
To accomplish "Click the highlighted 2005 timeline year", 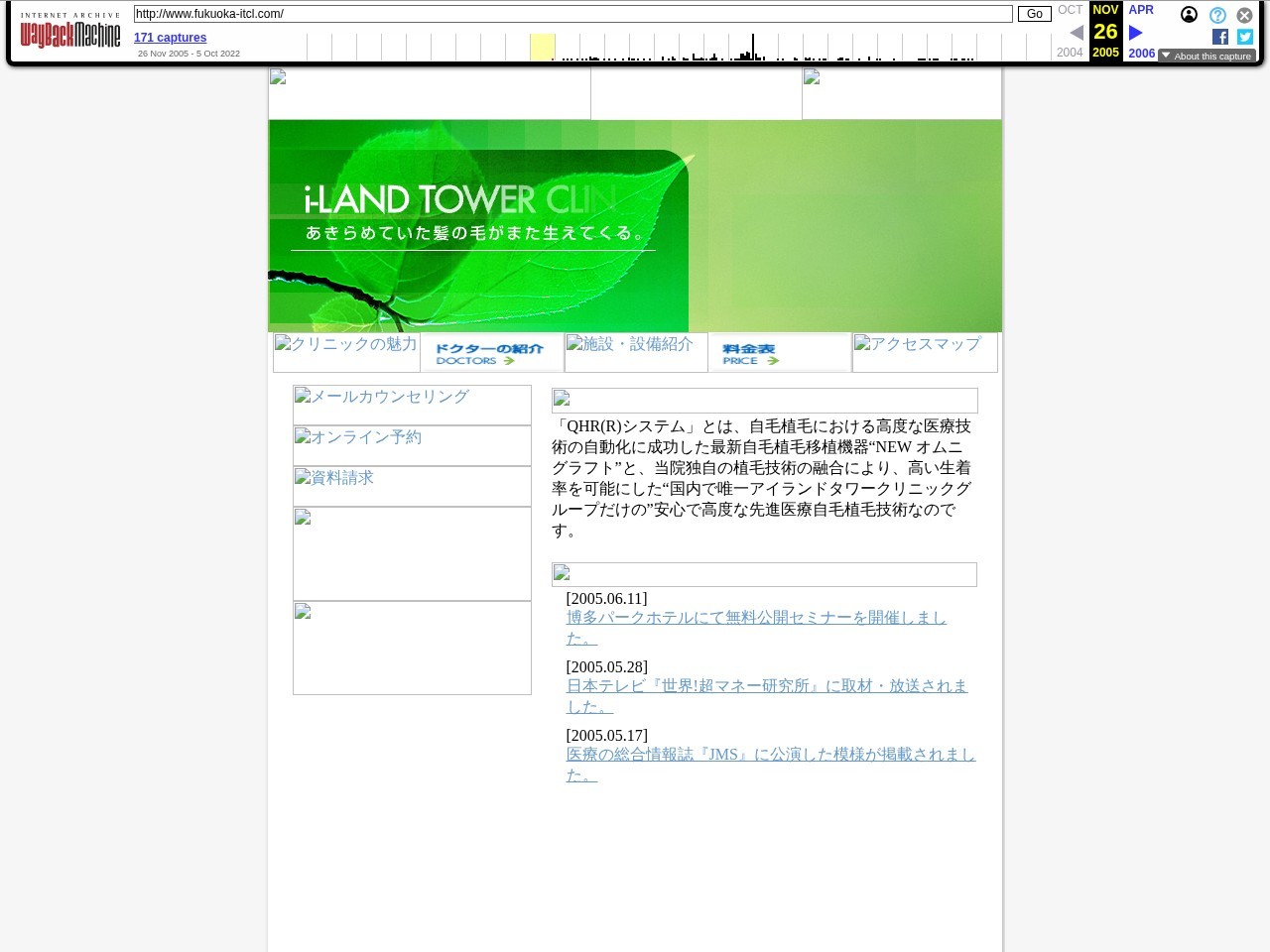I will [x=542, y=47].
